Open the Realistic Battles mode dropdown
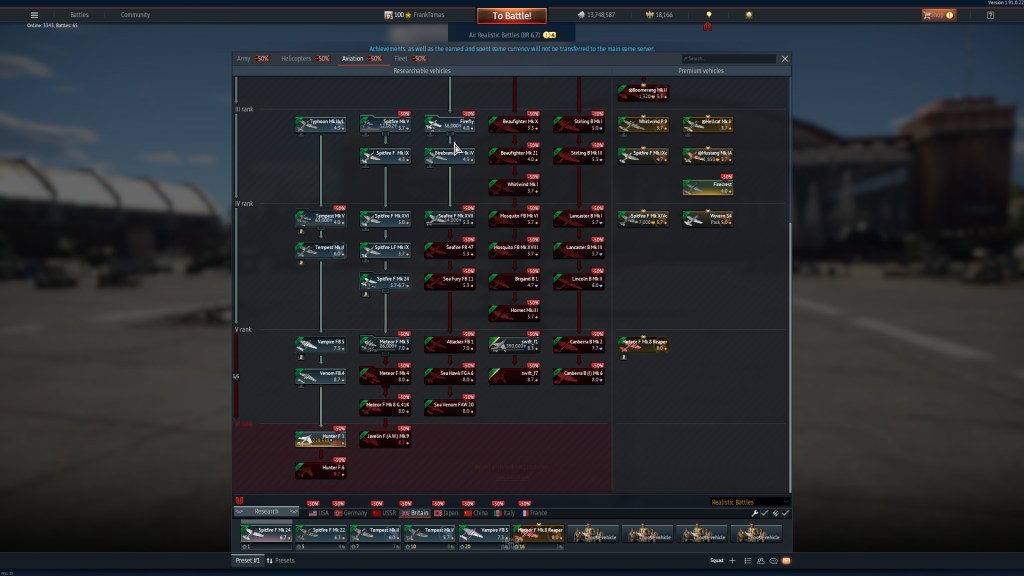The height and width of the screenshot is (576, 1024). click(750, 502)
